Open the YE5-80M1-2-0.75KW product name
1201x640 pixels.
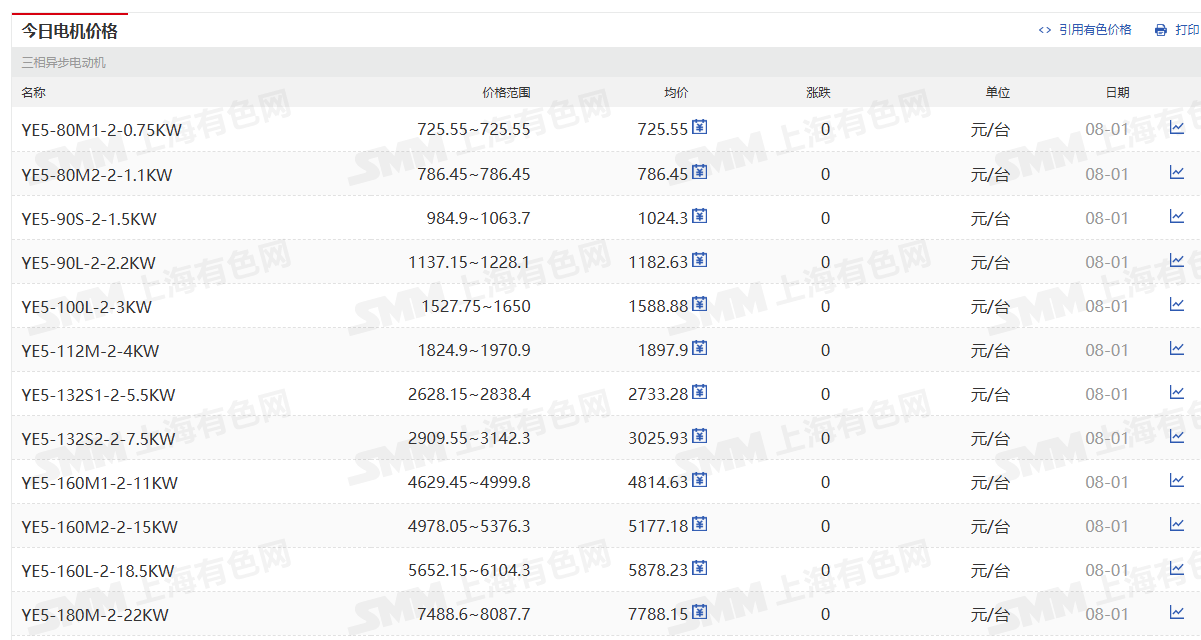[102, 130]
